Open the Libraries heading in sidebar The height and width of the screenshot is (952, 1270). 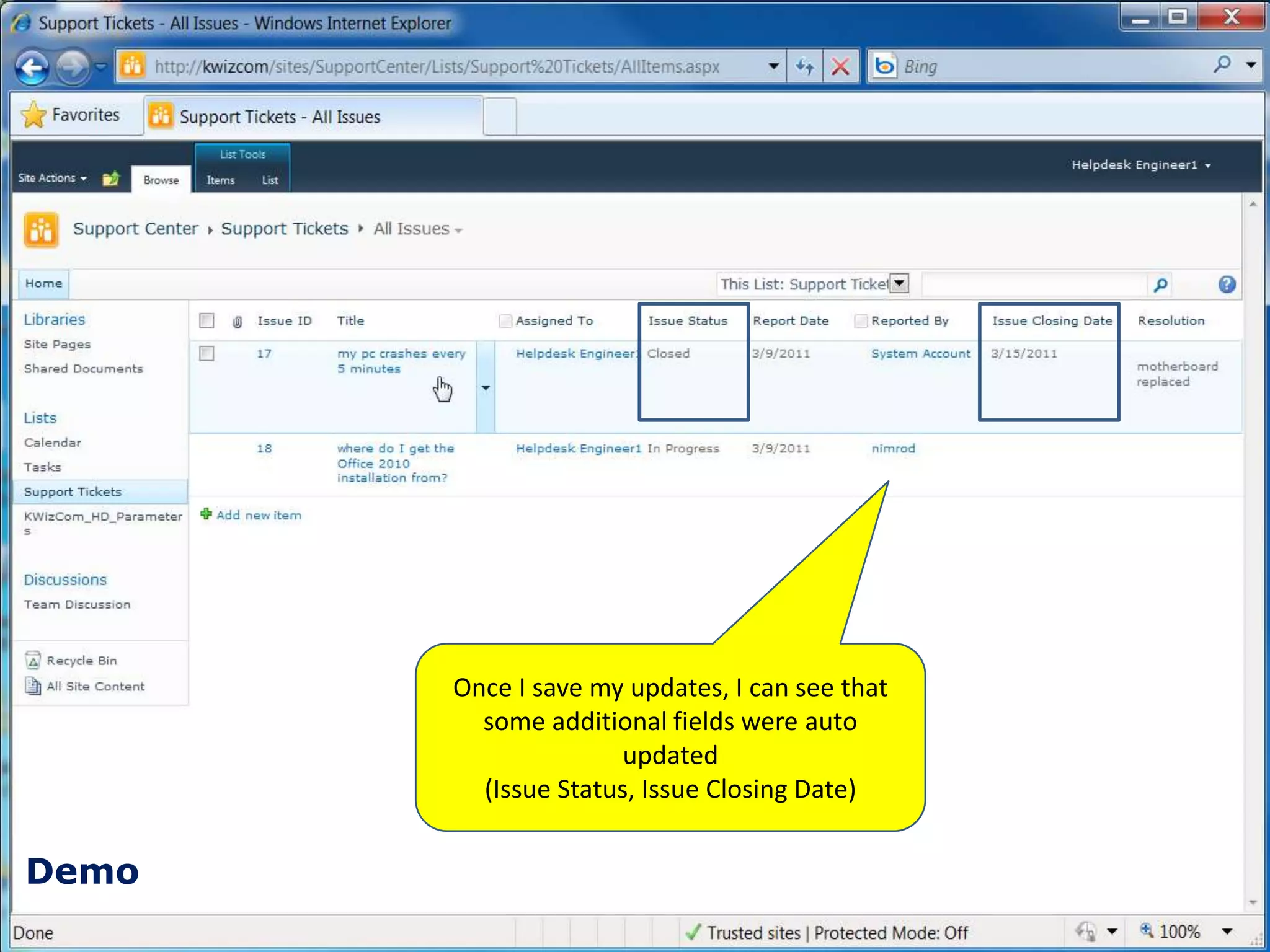click(55, 320)
